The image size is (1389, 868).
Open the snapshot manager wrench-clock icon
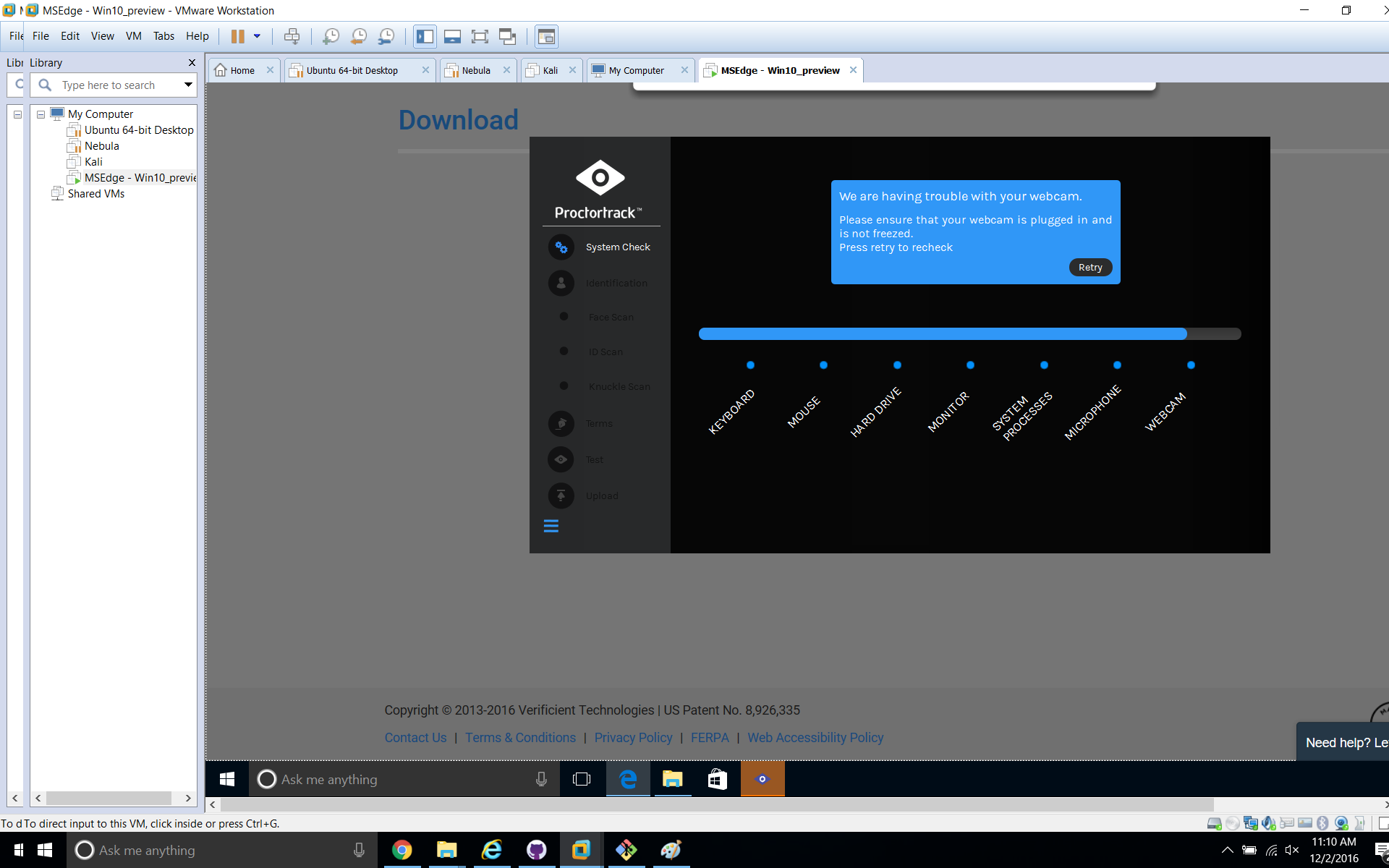[x=386, y=36]
